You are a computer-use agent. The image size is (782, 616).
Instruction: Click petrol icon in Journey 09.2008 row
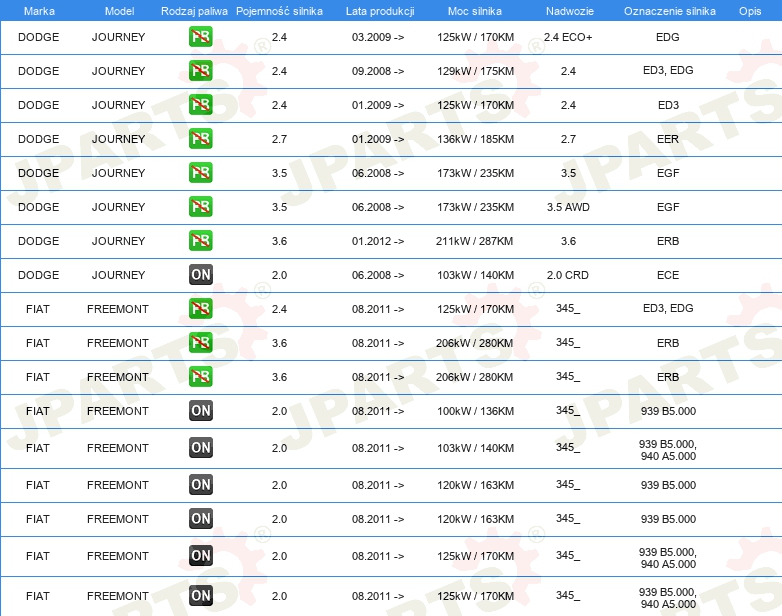(200, 70)
